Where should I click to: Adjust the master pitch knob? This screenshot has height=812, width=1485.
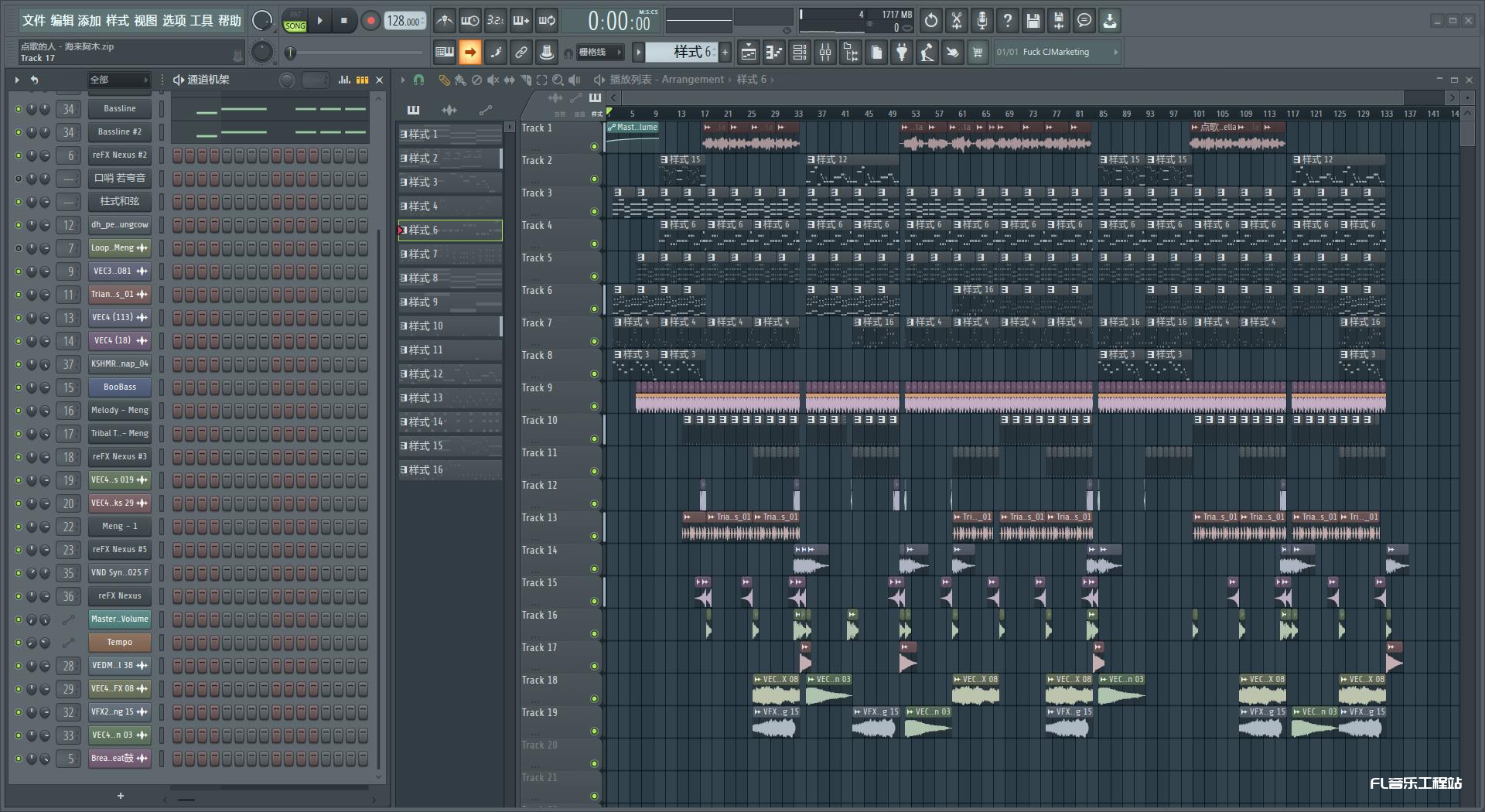tap(263, 52)
